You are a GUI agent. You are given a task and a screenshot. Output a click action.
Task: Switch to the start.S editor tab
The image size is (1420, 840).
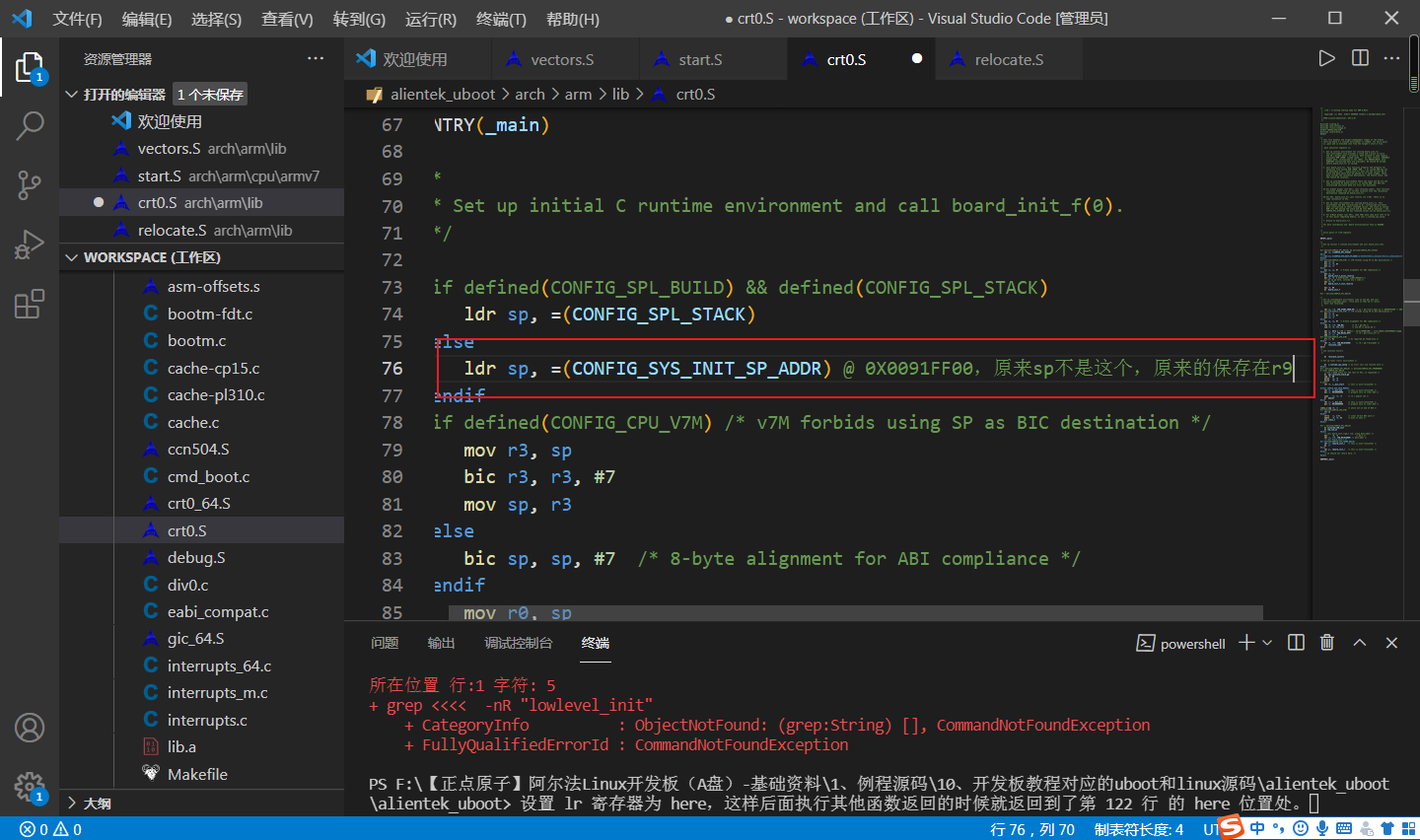713,59
